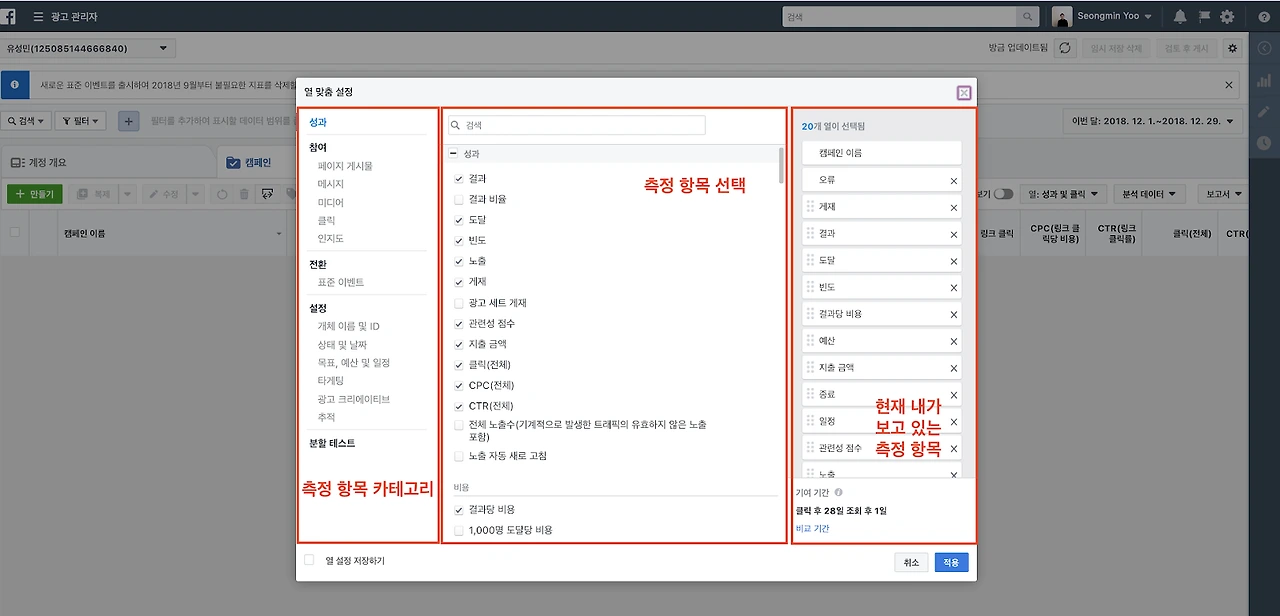
Task: Click refresh icon next to 방금 업데이트됨
Action: (1065, 48)
